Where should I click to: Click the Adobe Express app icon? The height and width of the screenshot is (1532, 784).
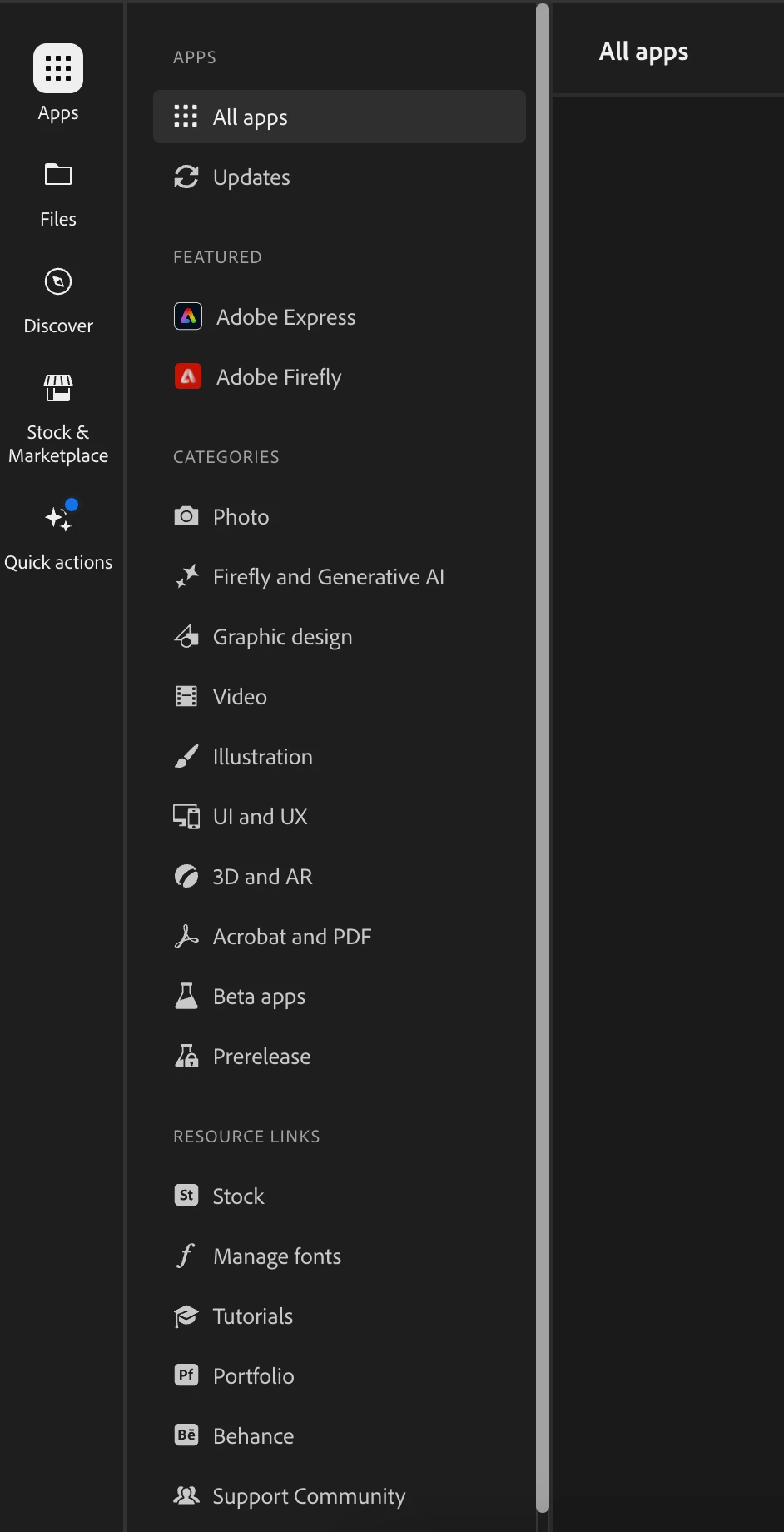[x=188, y=316]
